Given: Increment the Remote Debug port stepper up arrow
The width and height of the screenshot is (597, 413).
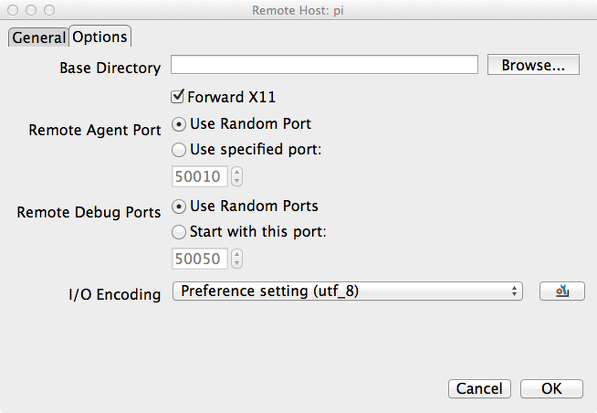Looking at the screenshot, I should tap(237, 254).
